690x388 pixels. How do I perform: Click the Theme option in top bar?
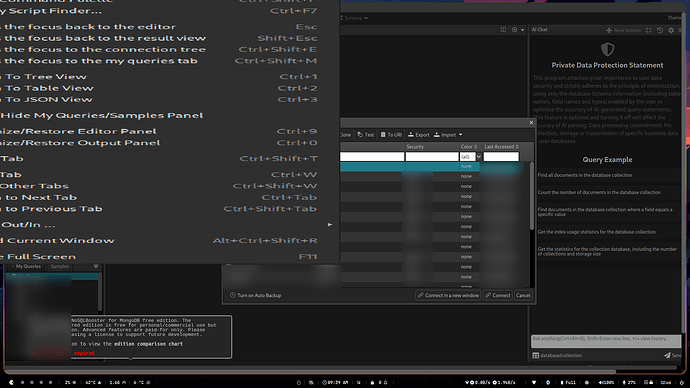674,18
